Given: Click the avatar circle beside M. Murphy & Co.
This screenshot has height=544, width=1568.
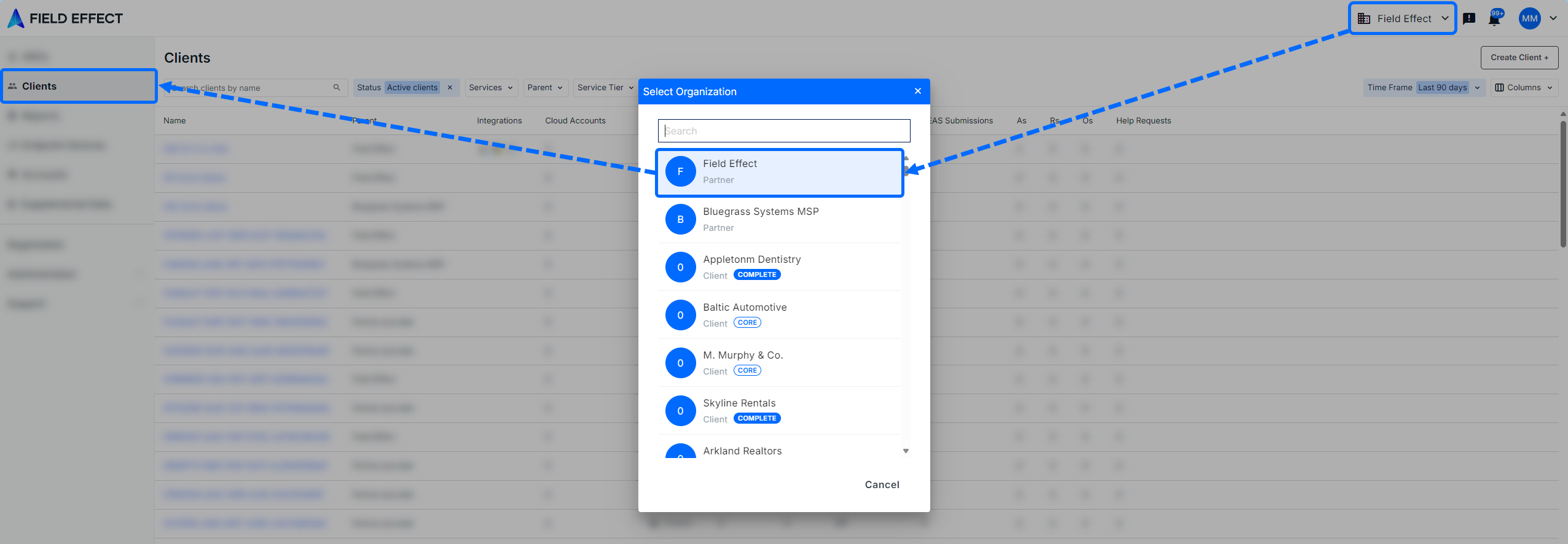Looking at the screenshot, I should tap(680, 363).
